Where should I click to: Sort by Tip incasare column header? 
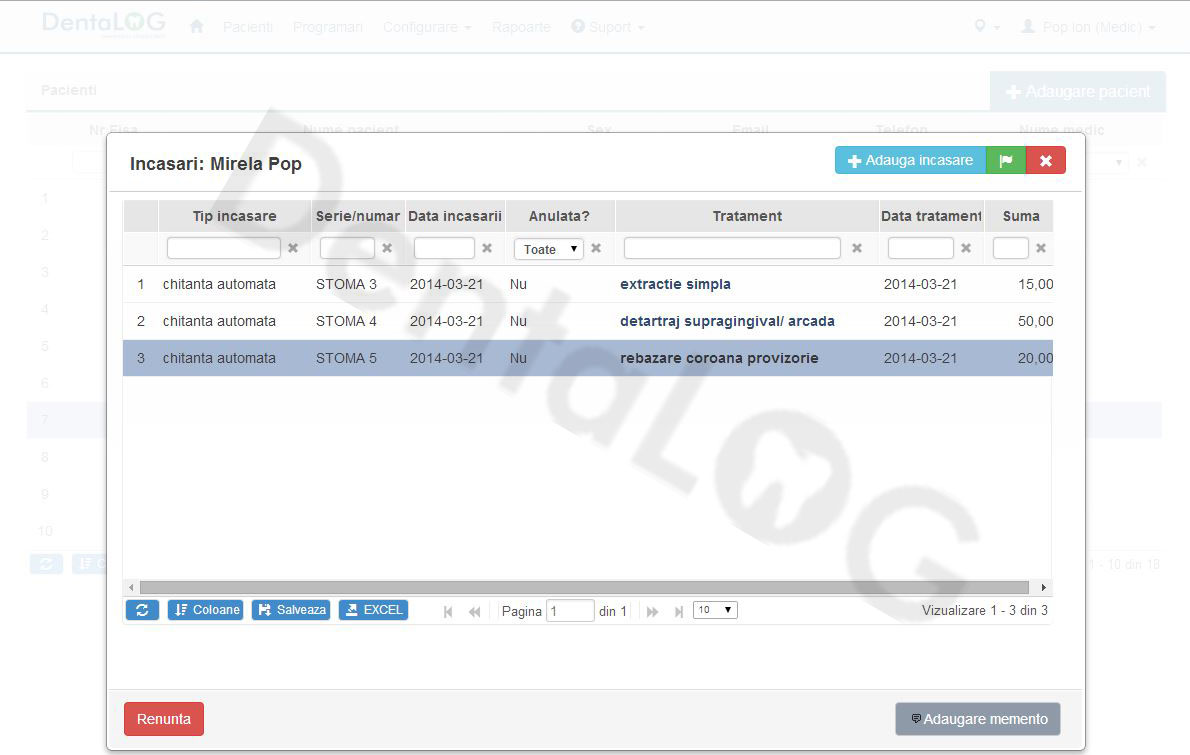235,216
